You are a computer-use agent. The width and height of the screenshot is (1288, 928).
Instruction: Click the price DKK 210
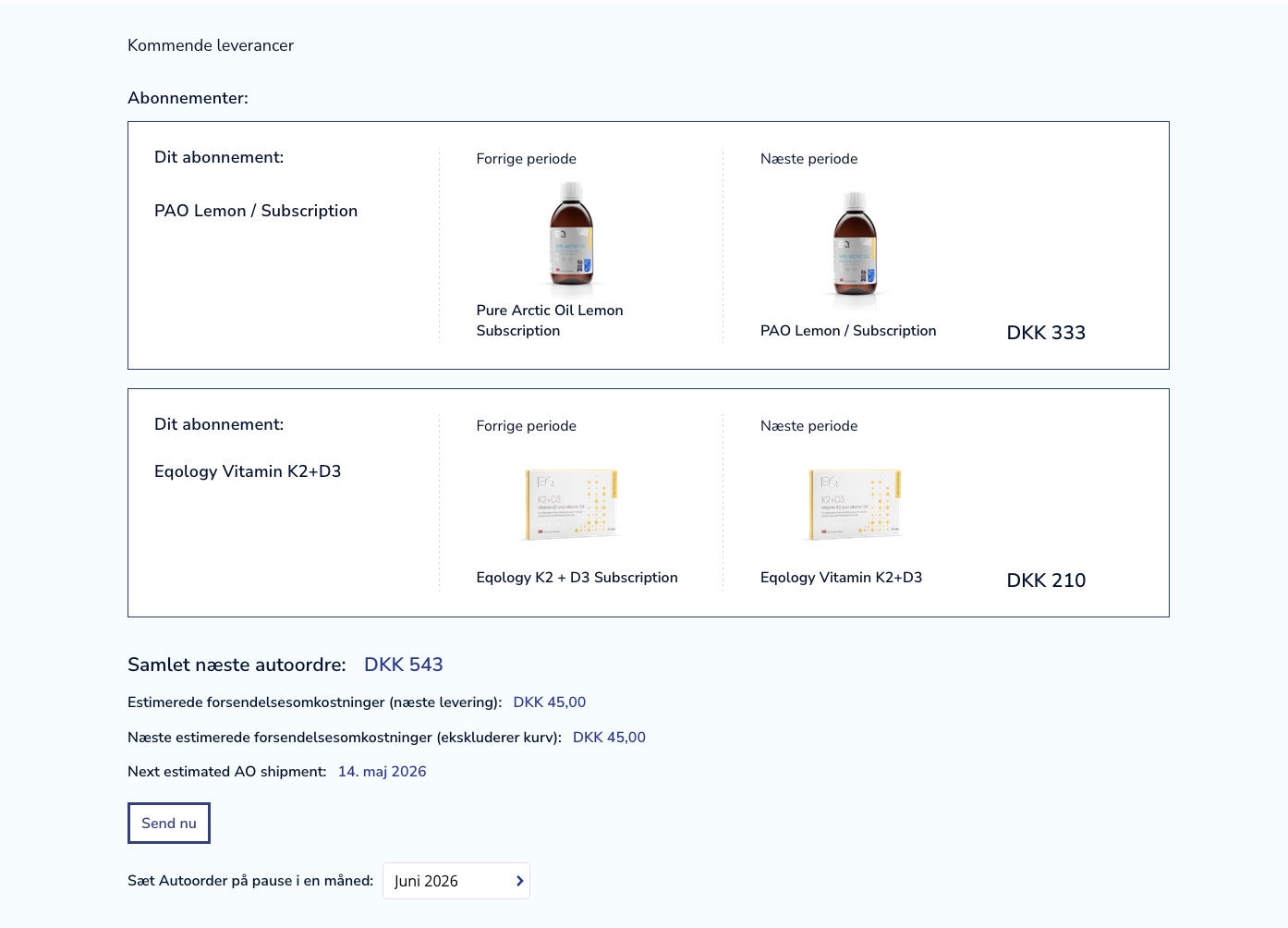(x=1046, y=580)
